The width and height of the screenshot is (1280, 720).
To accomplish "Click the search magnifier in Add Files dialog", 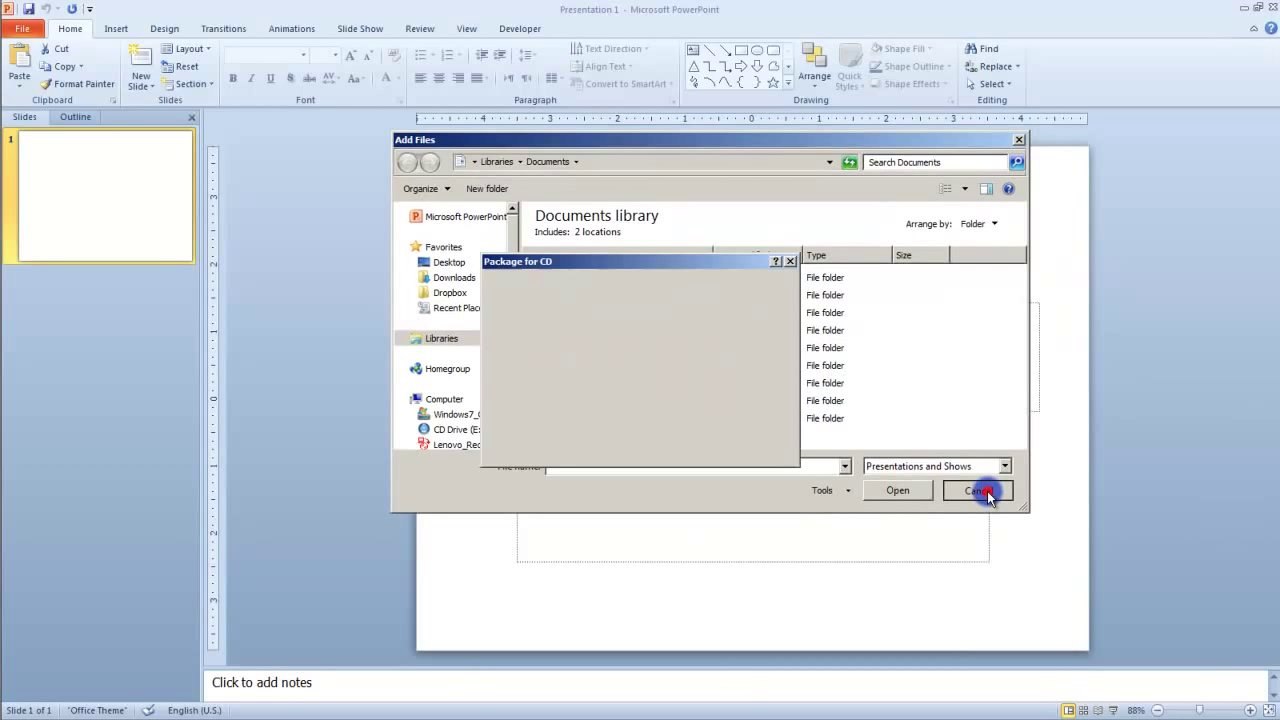I will (x=1017, y=162).
